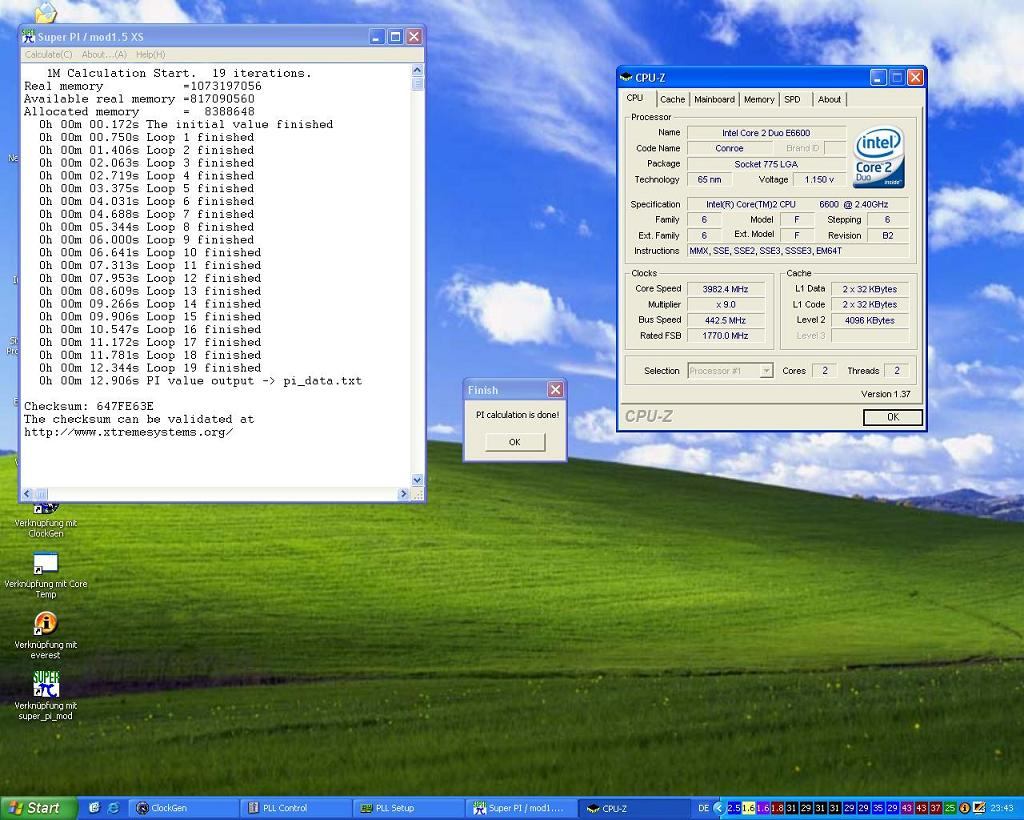Click the Code Name value Conroe
This screenshot has width=1024, height=820.
pos(729,148)
